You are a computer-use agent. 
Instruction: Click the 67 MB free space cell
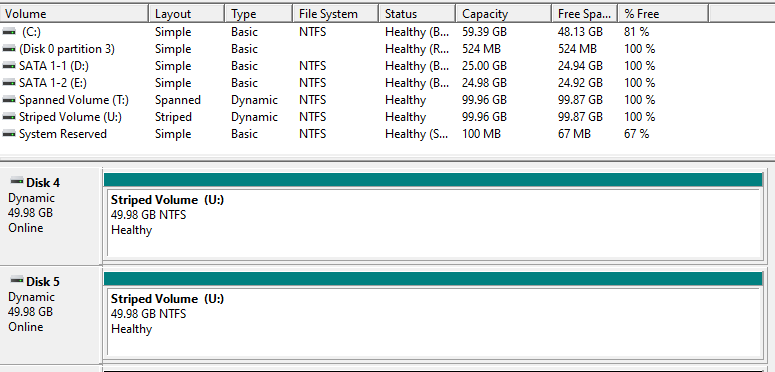click(x=574, y=134)
